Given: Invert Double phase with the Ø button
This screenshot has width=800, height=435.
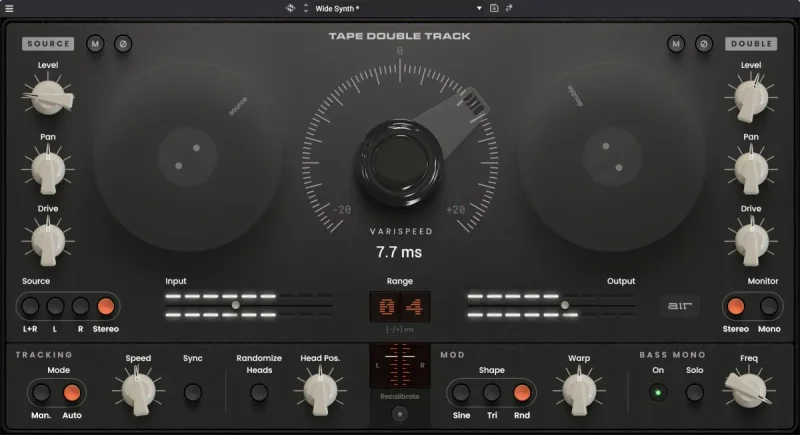Looking at the screenshot, I should coord(704,44).
